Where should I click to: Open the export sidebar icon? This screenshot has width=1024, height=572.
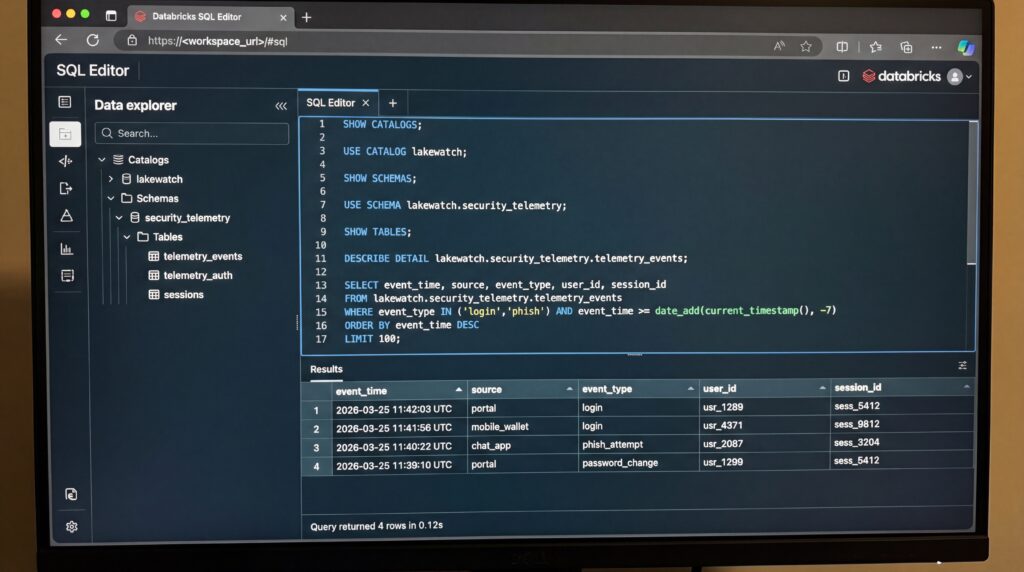pos(65,188)
